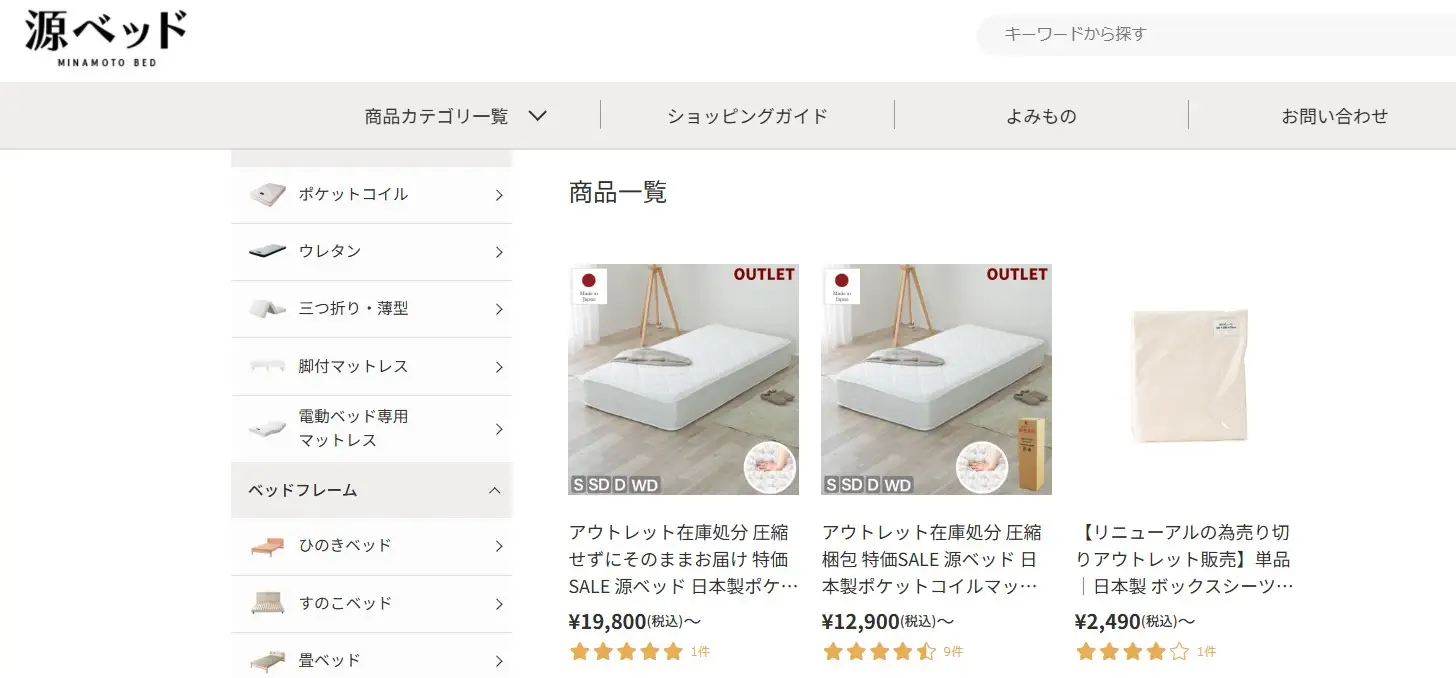The width and height of the screenshot is (1456, 678).
Task: Open the お問い合わせ link
Action: click(1335, 116)
